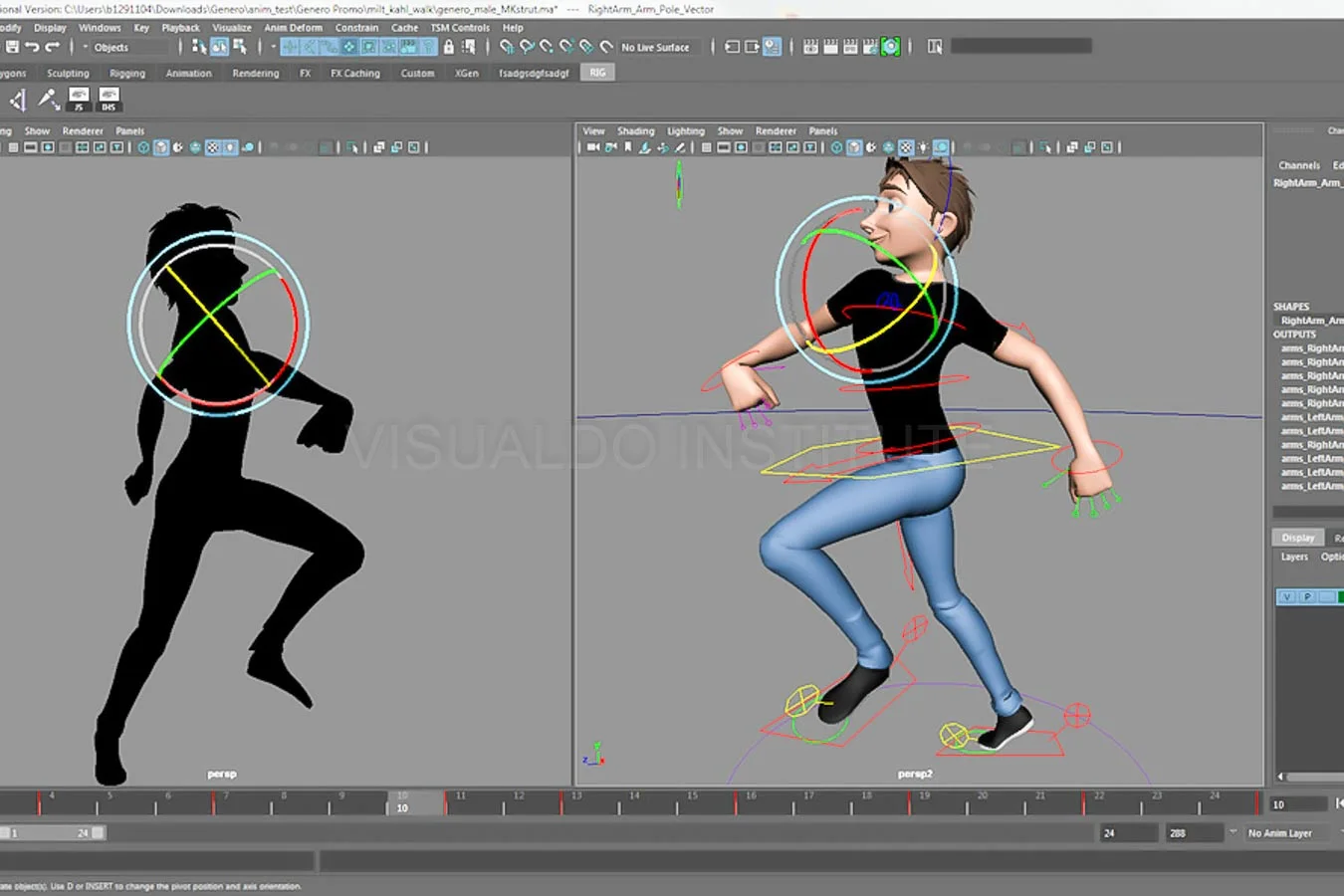Open Shading menu in right viewport

tap(635, 130)
